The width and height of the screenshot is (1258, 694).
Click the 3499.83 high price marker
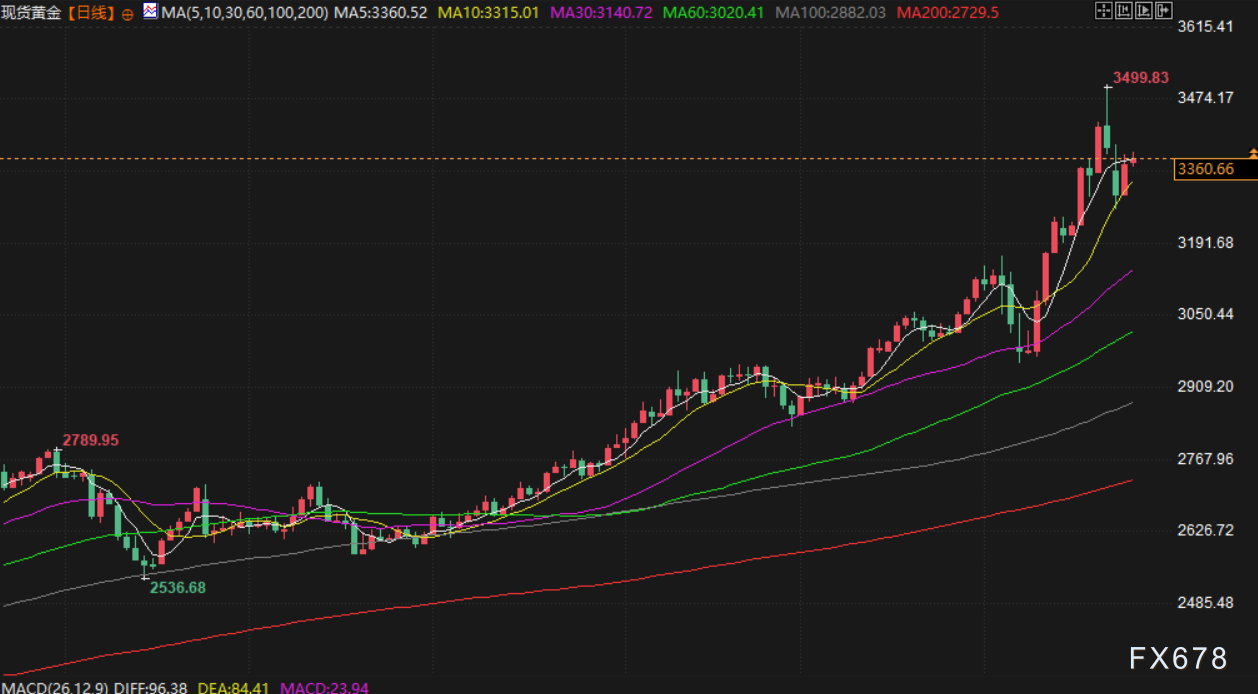click(x=1141, y=77)
